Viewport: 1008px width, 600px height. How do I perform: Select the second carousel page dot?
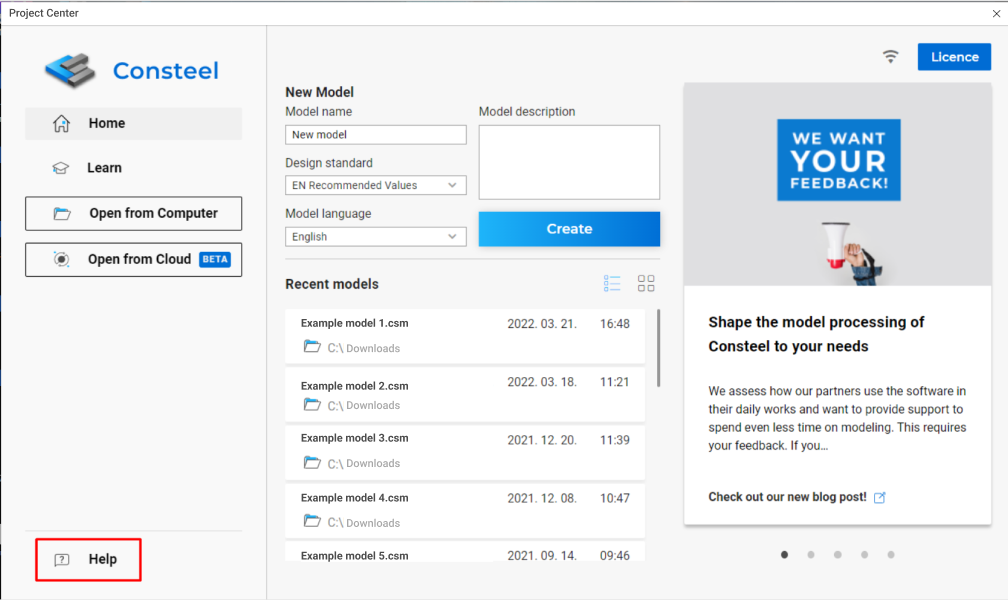pos(811,554)
